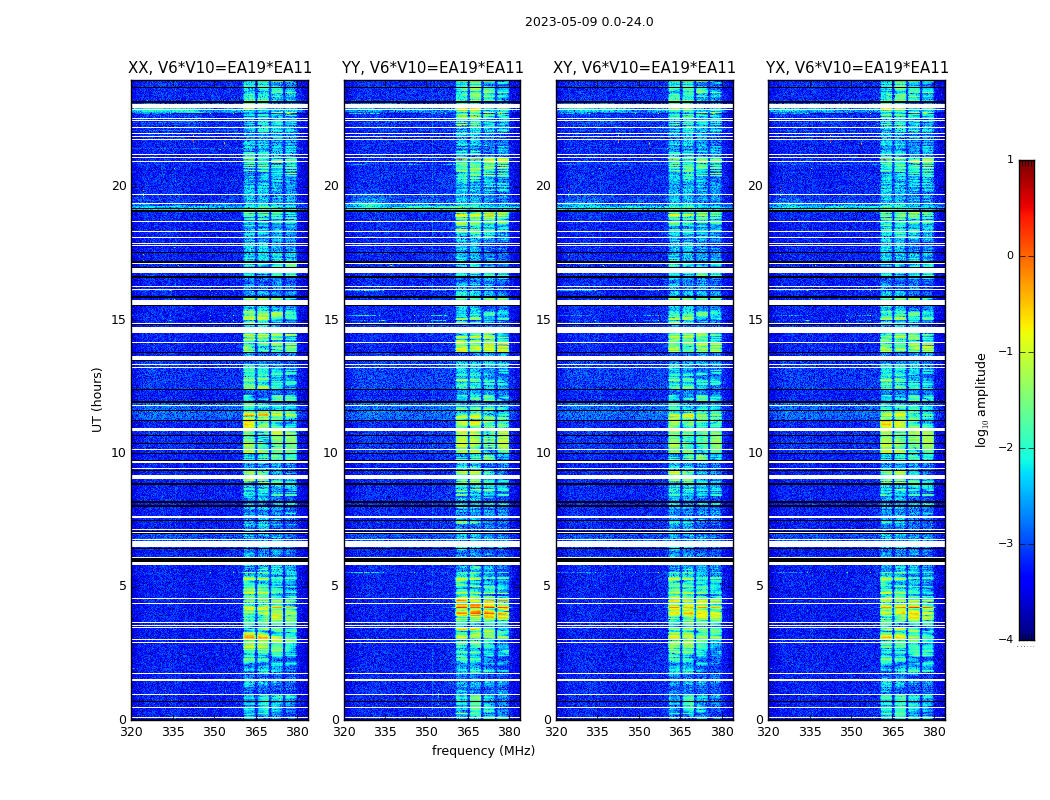
Task: Click the 5 hour tick beside YY panel
Action: pos(335,586)
